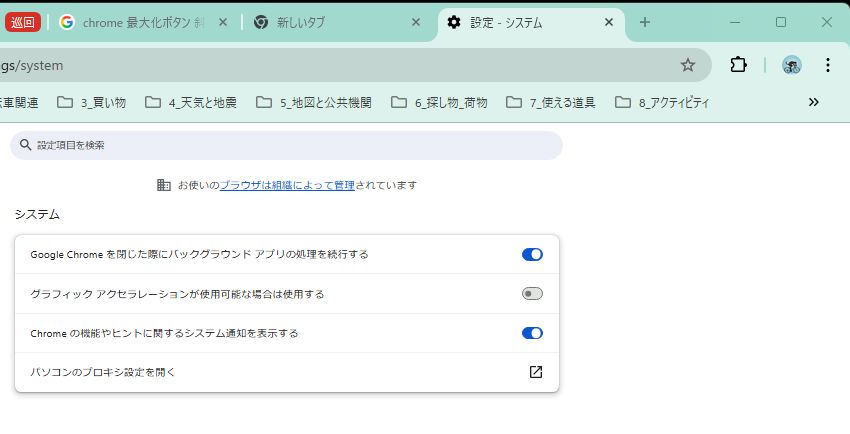
Task: Open the Extensions puzzle icon
Action: 738,65
